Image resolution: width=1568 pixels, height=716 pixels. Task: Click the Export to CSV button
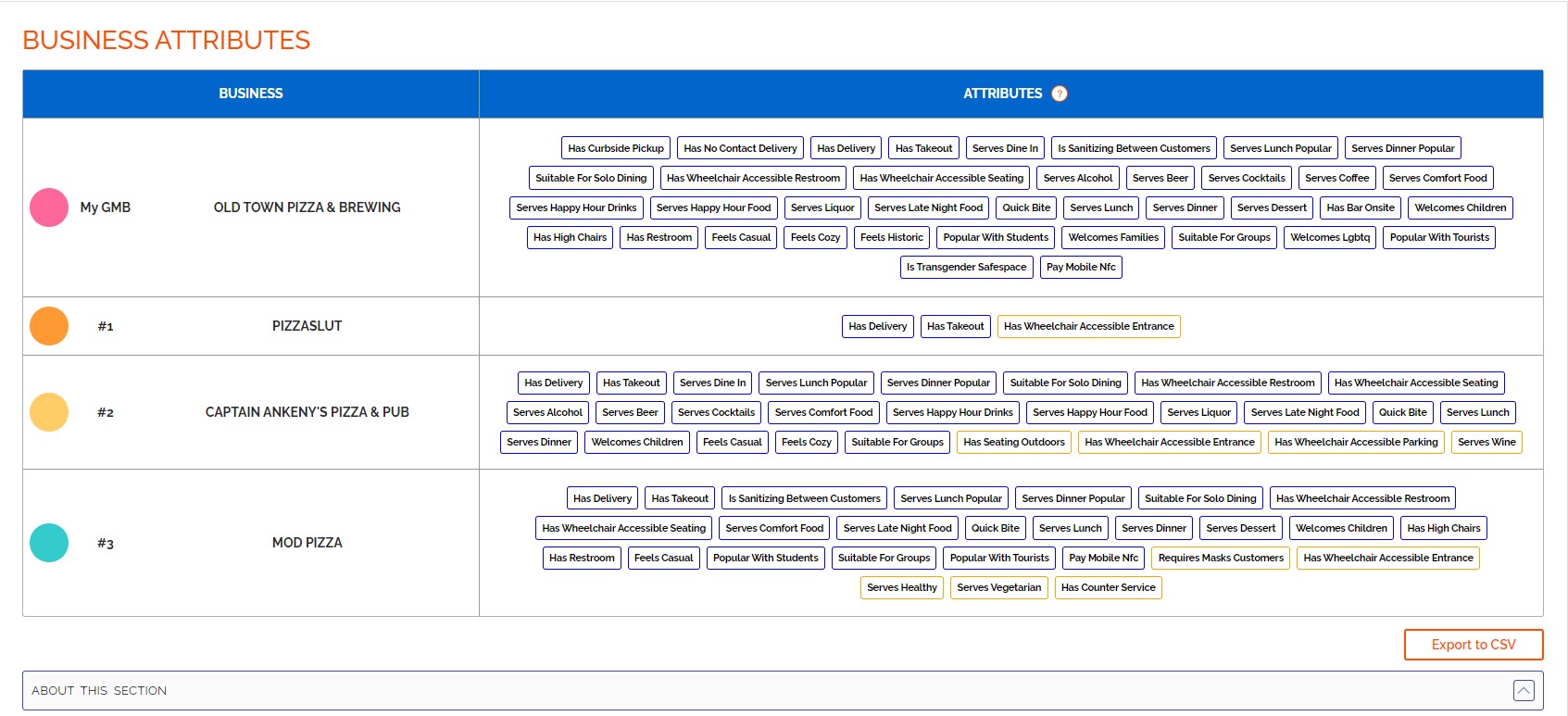click(x=1473, y=645)
